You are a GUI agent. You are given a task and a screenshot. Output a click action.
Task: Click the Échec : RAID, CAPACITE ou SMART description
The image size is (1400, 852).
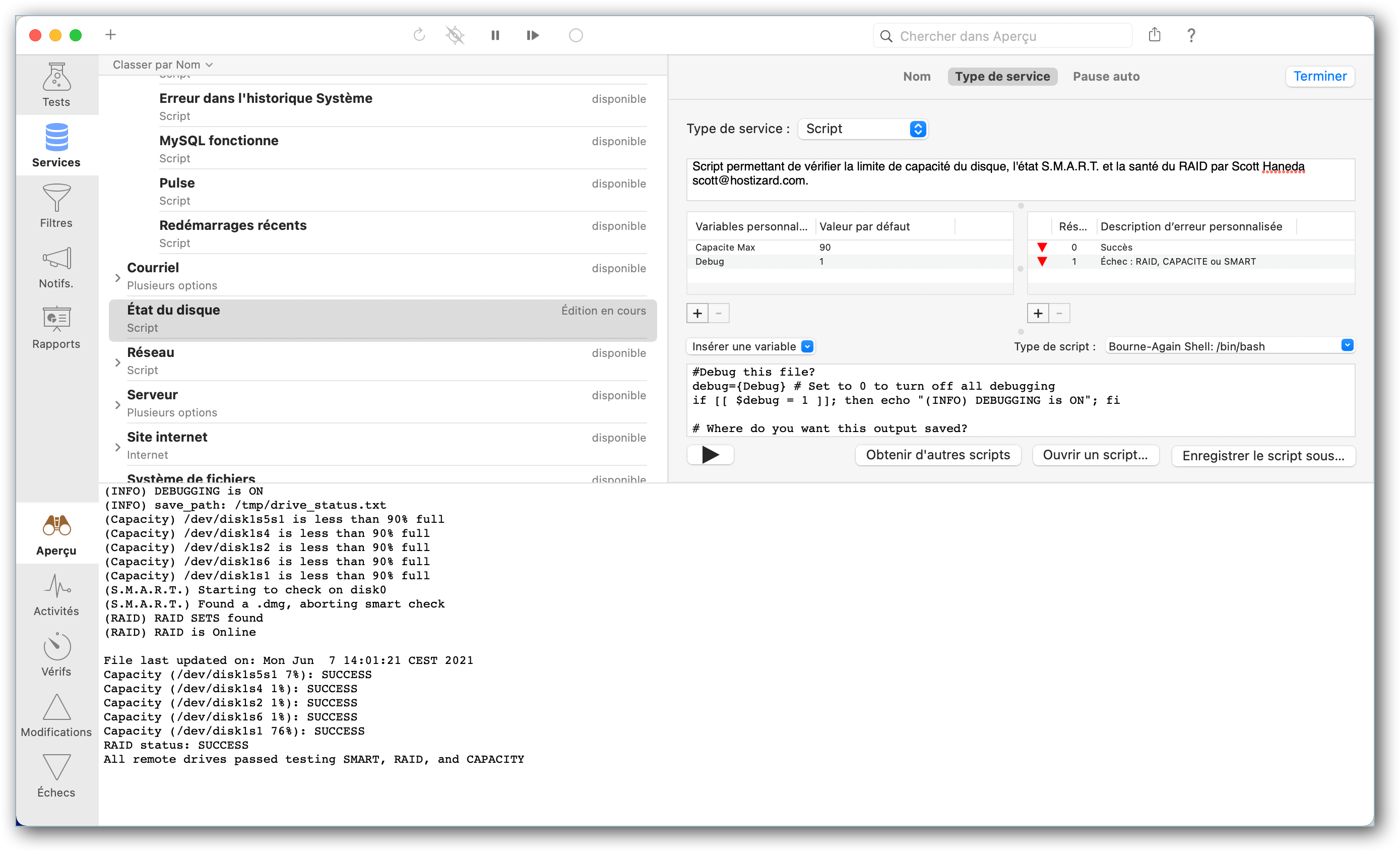point(1178,262)
